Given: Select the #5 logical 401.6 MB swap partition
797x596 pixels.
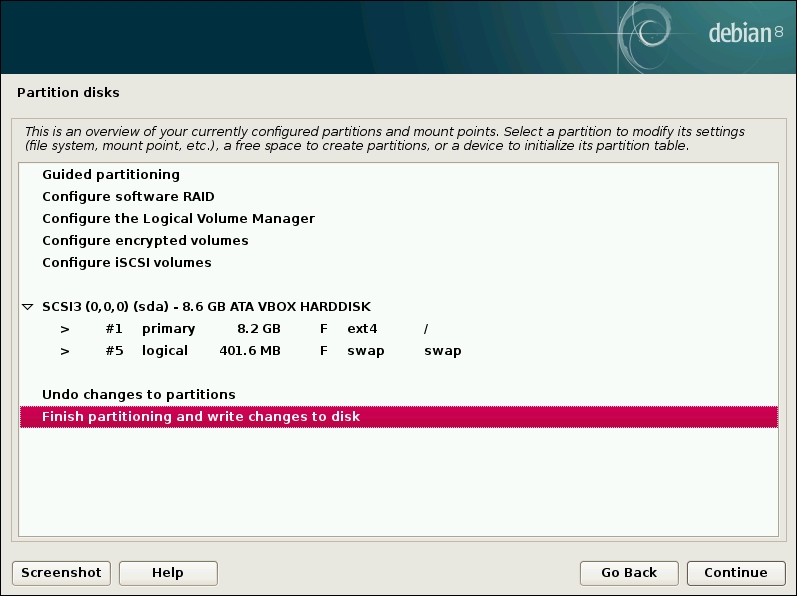Looking at the screenshot, I should click(x=398, y=351).
